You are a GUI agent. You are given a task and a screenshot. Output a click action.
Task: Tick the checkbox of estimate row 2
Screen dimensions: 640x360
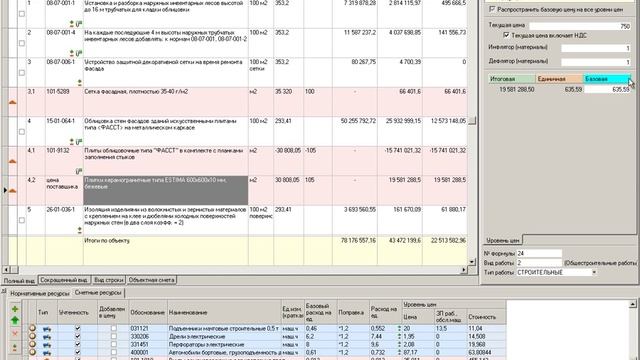click(22, 43)
